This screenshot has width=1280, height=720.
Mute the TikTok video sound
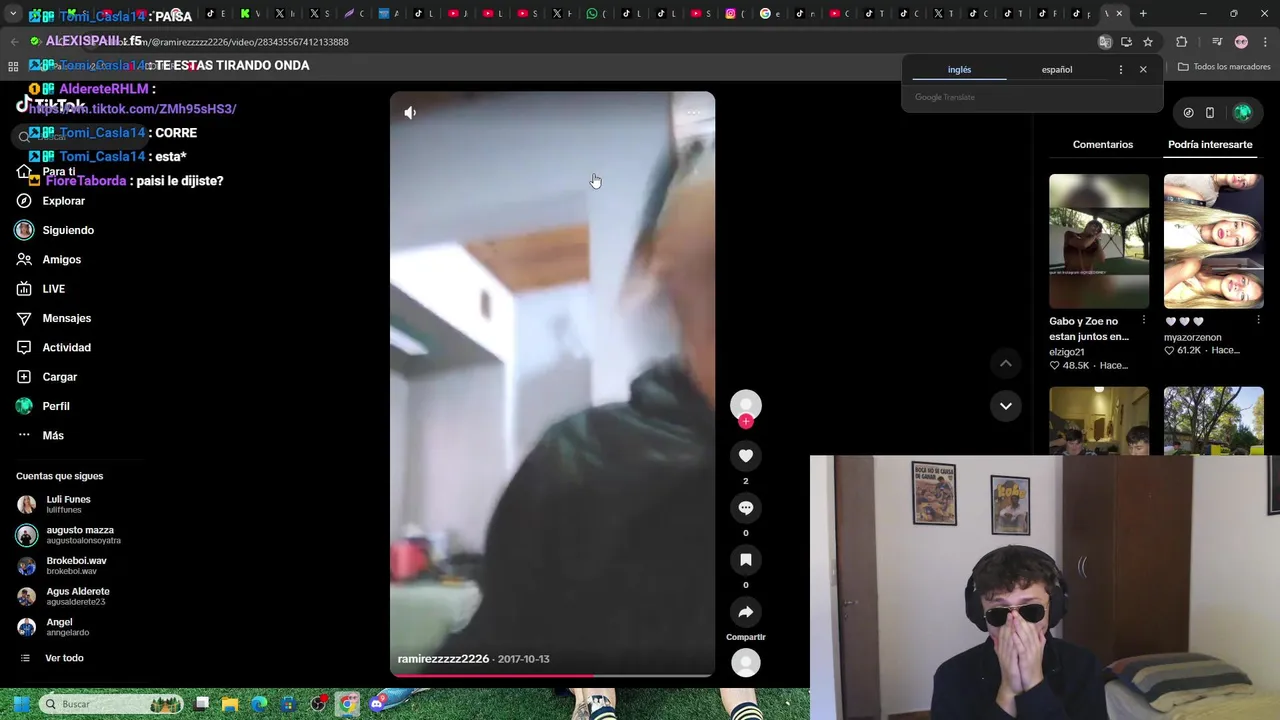[410, 113]
